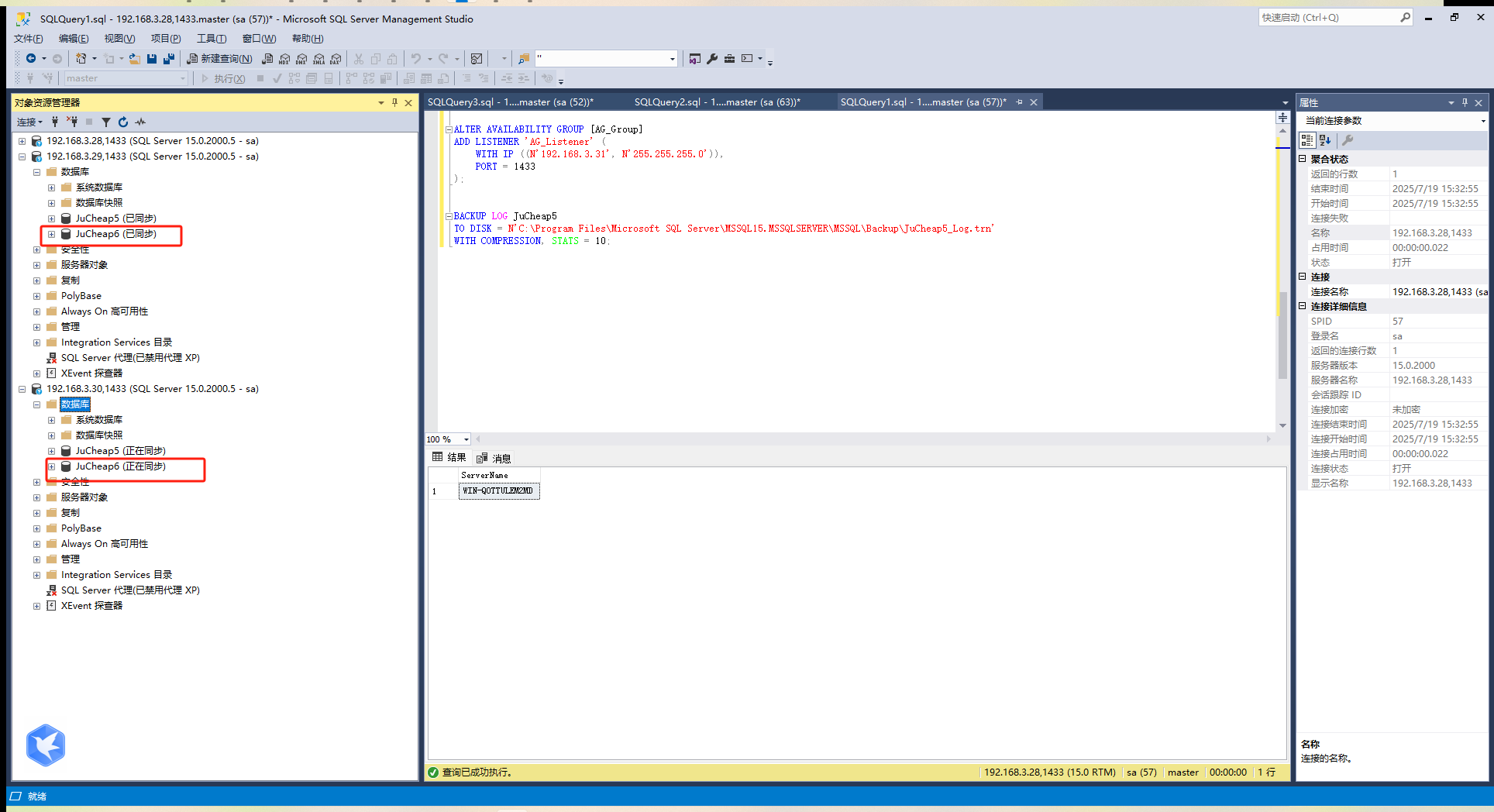Sort properties alphabetically
Viewport: 1494px width, 812px height.
[x=1325, y=140]
